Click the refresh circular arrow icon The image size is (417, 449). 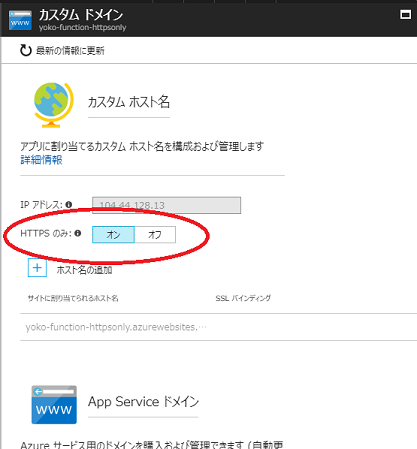(x=25, y=50)
